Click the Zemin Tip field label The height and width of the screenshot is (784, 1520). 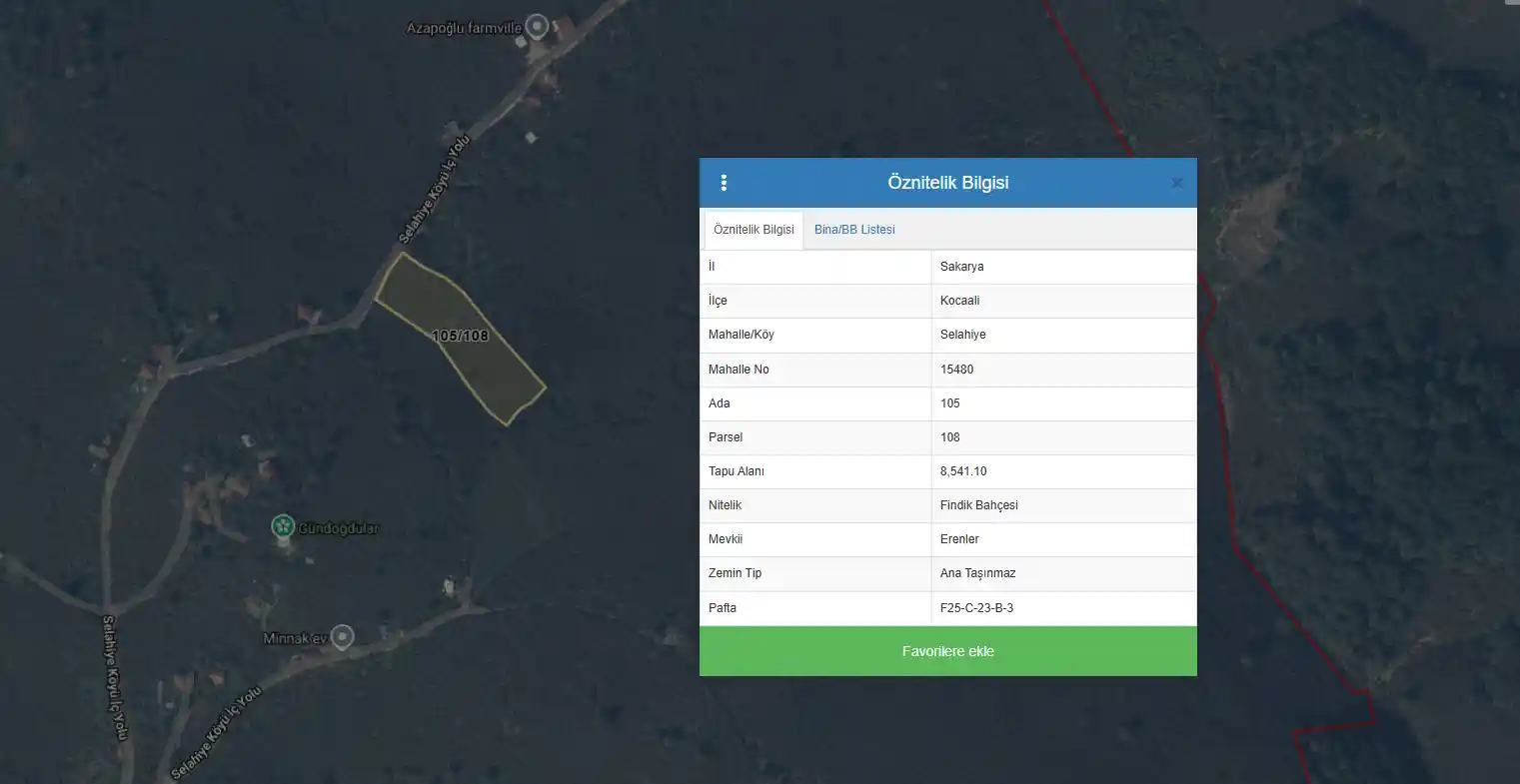coord(735,573)
